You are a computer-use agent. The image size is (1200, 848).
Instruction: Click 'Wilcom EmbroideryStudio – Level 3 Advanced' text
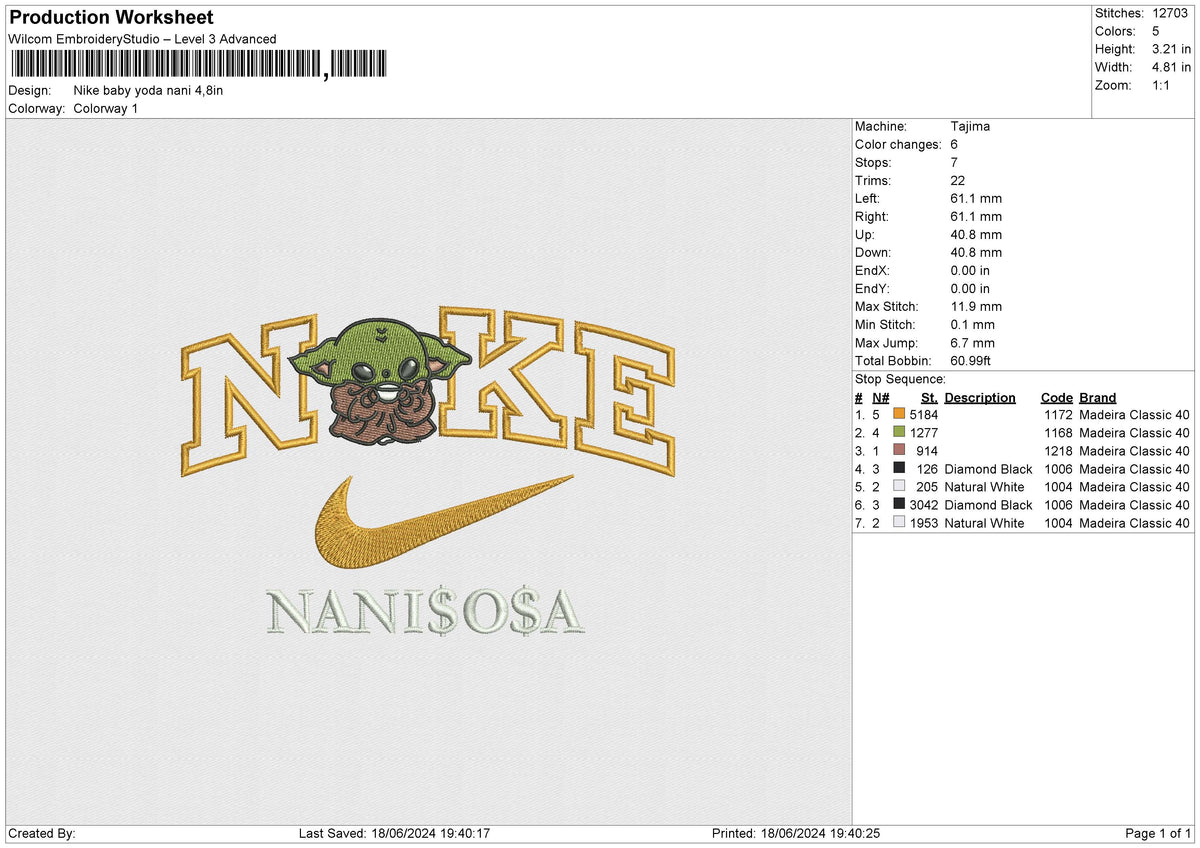tap(142, 39)
